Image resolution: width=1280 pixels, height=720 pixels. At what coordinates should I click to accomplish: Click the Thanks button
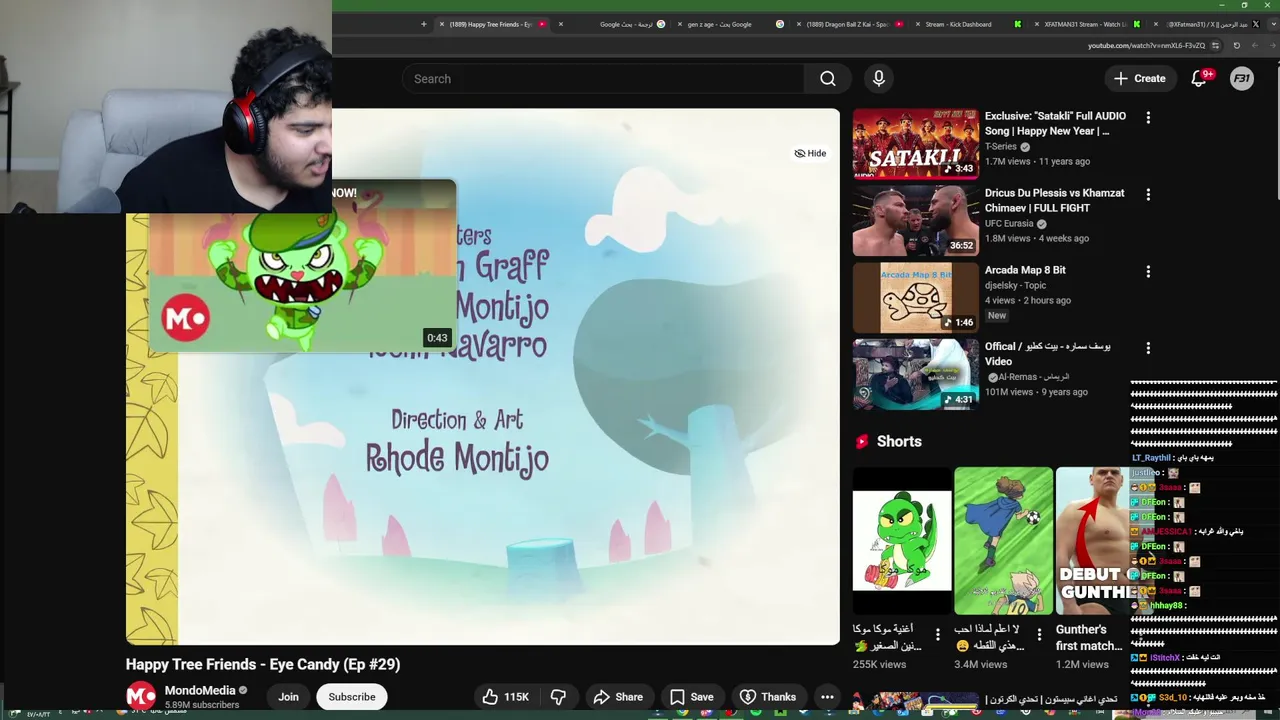point(767,697)
